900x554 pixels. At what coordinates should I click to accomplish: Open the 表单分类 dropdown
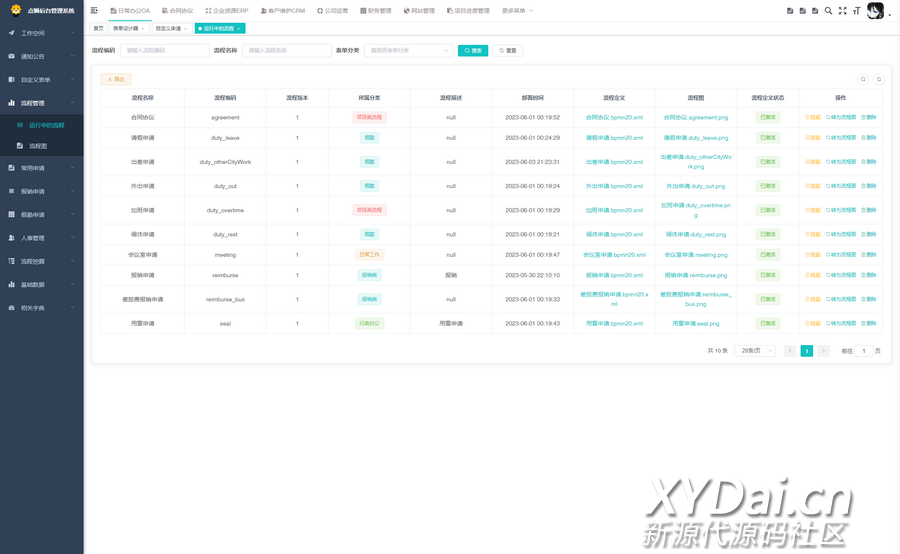408,50
